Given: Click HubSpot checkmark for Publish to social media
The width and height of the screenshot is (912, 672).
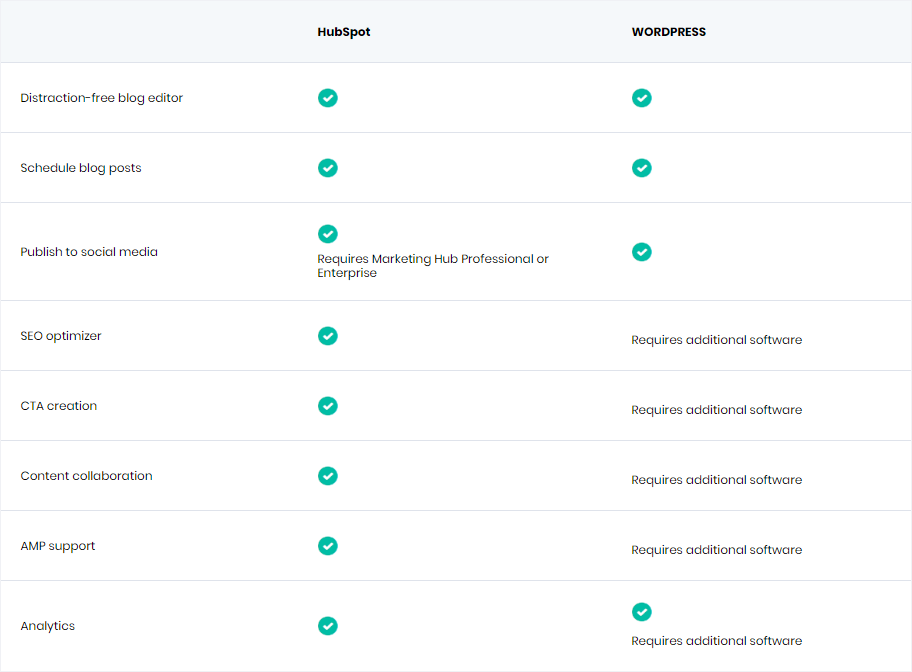Looking at the screenshot, I should coord(327,233).
